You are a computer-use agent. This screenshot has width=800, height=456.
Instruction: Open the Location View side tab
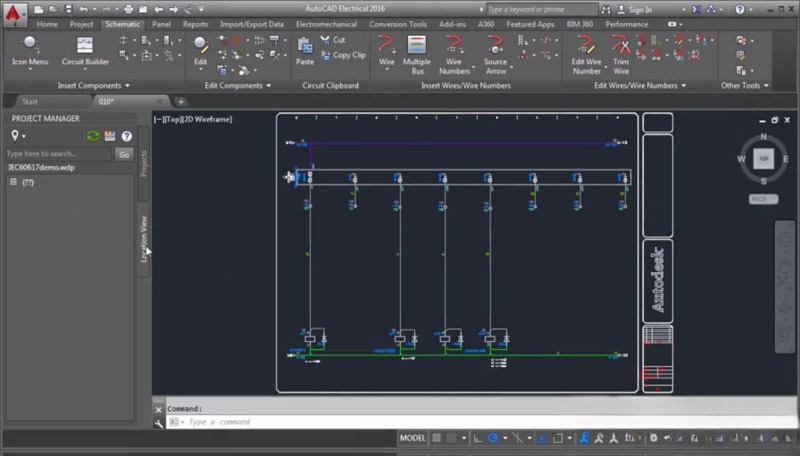click(143, 239)
